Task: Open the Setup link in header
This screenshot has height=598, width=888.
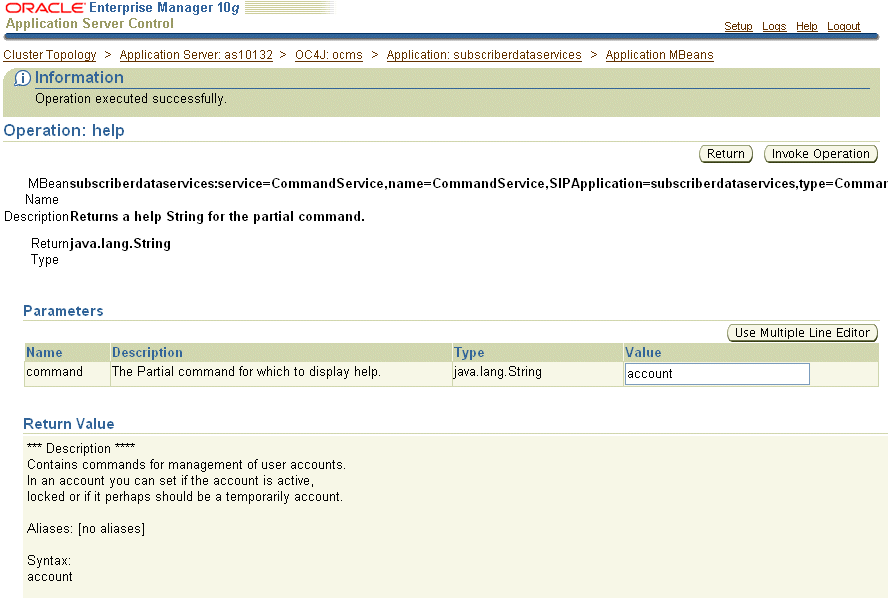Action: coord(738,26)
